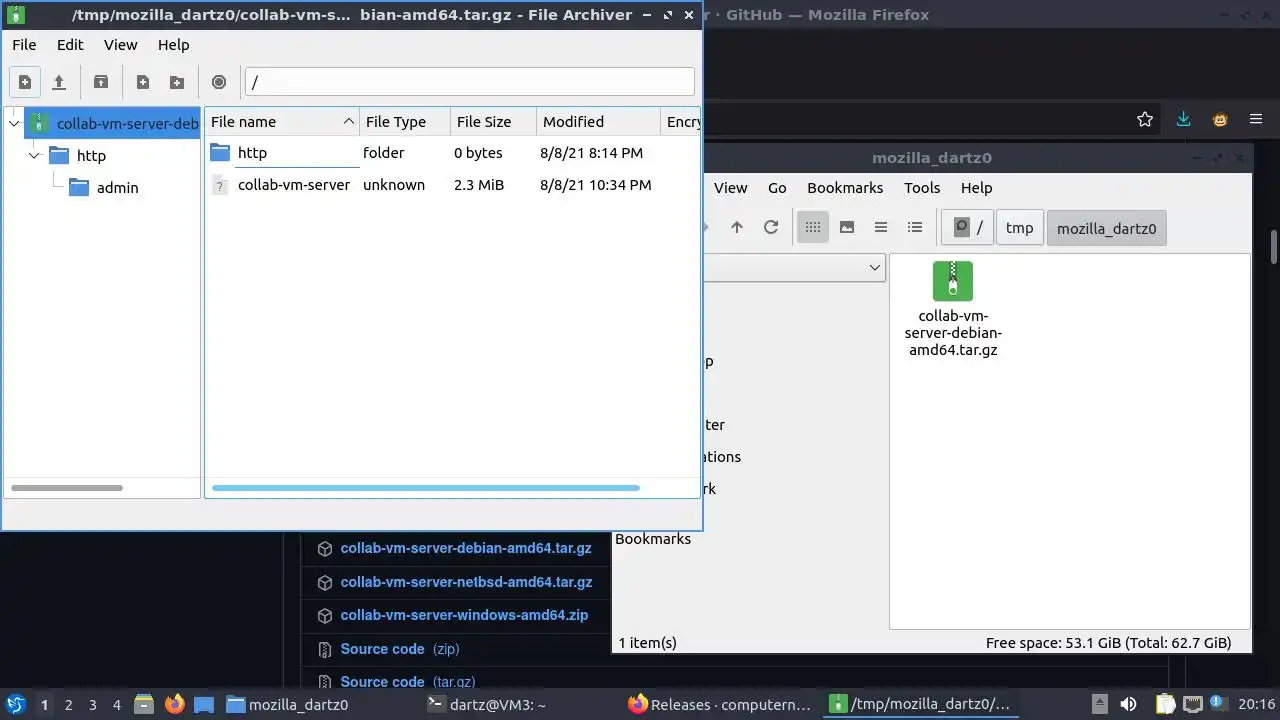Click the Firefox bookmark star icon
Viewport: 1280px width, 720px height.
[x=1145, y=120]
